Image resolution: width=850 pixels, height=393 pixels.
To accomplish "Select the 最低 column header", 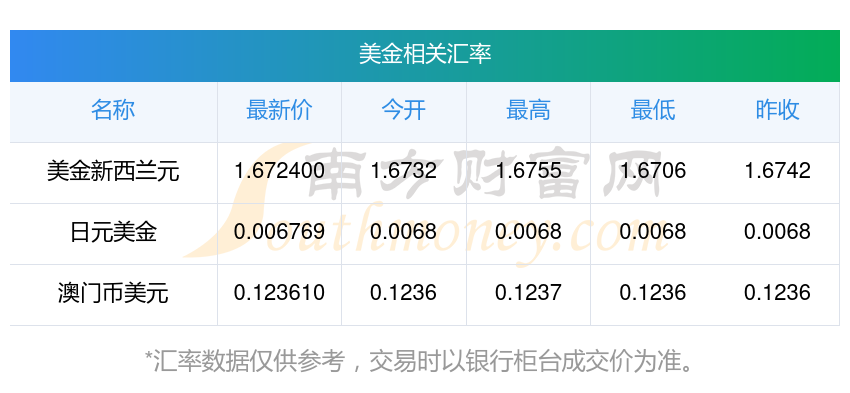I will tap(653, 110).
